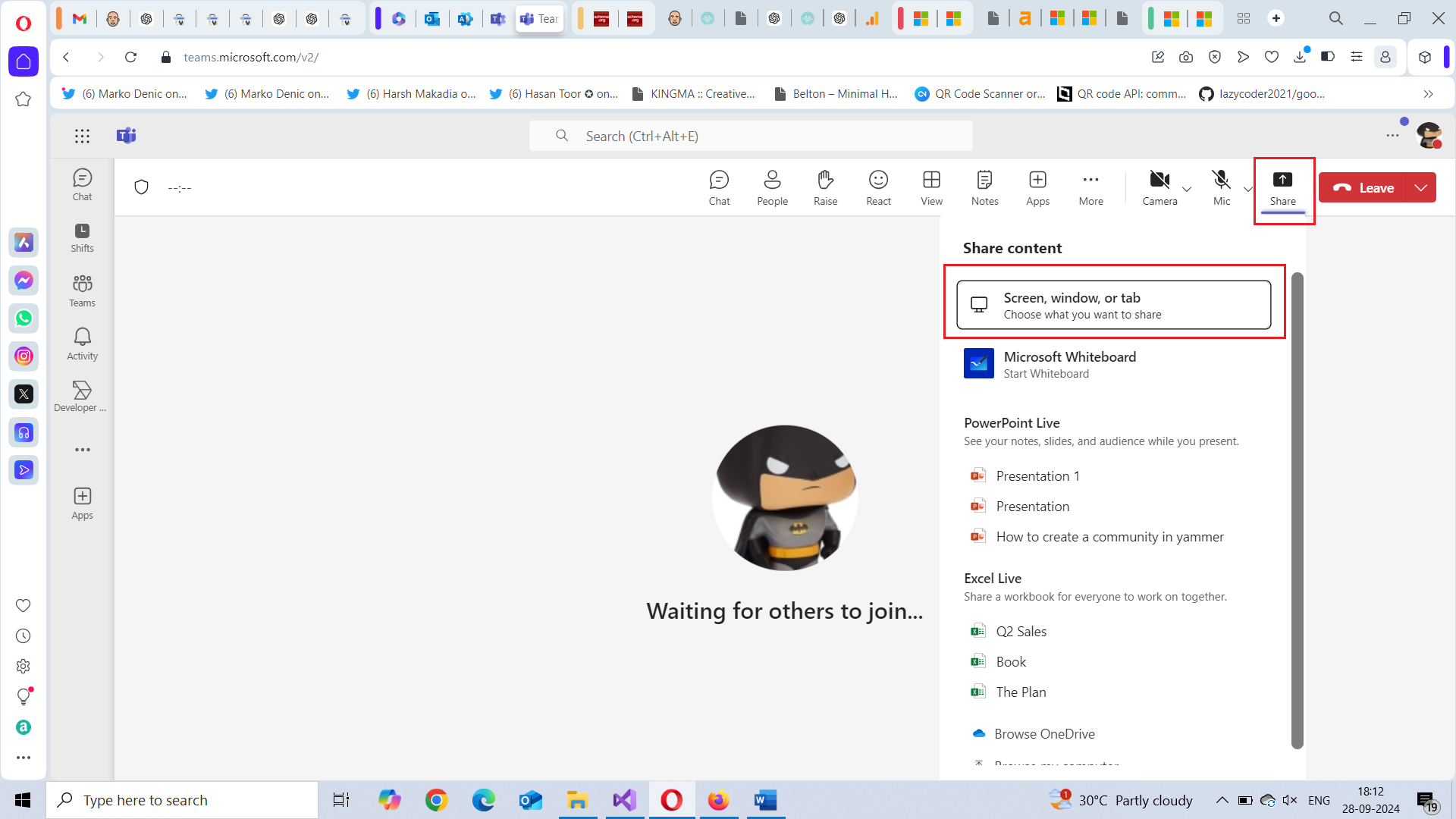Image resolution: width=1456 pixels, height=819 pixels.
Task: Open Shifts app in left rail
Action: [x=82, y=237]
